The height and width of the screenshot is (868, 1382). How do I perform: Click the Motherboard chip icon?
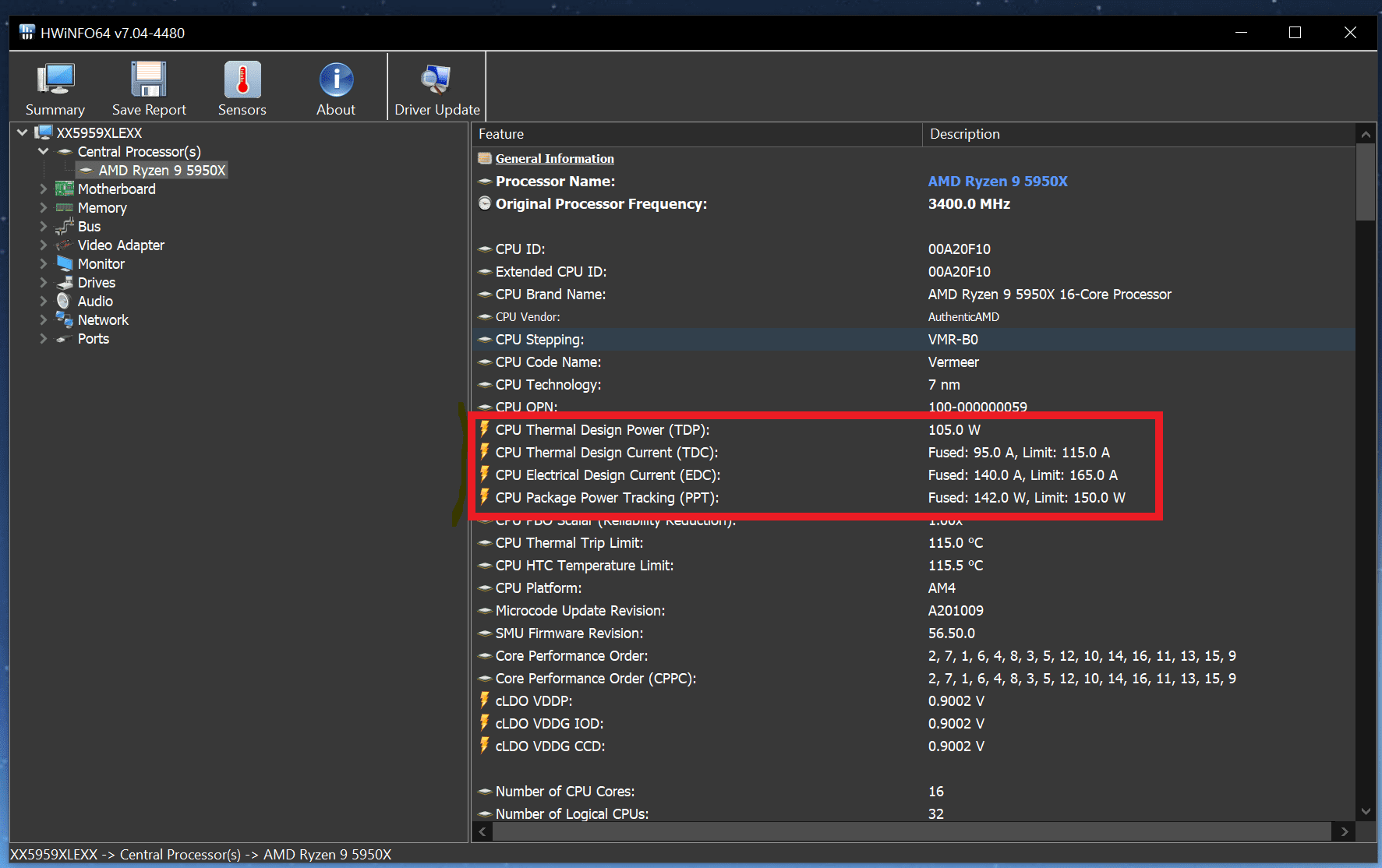65,189
